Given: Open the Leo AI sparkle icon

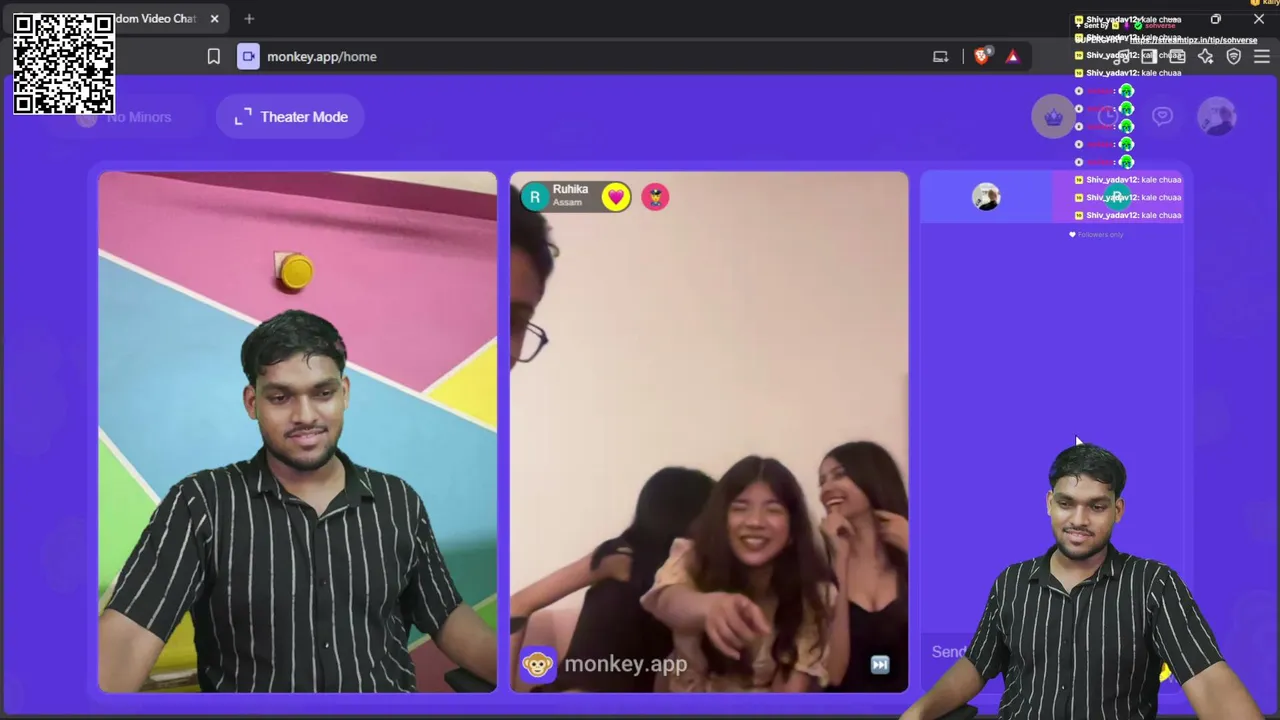Looking at the screenshot, I should [x=1205, y=57].
